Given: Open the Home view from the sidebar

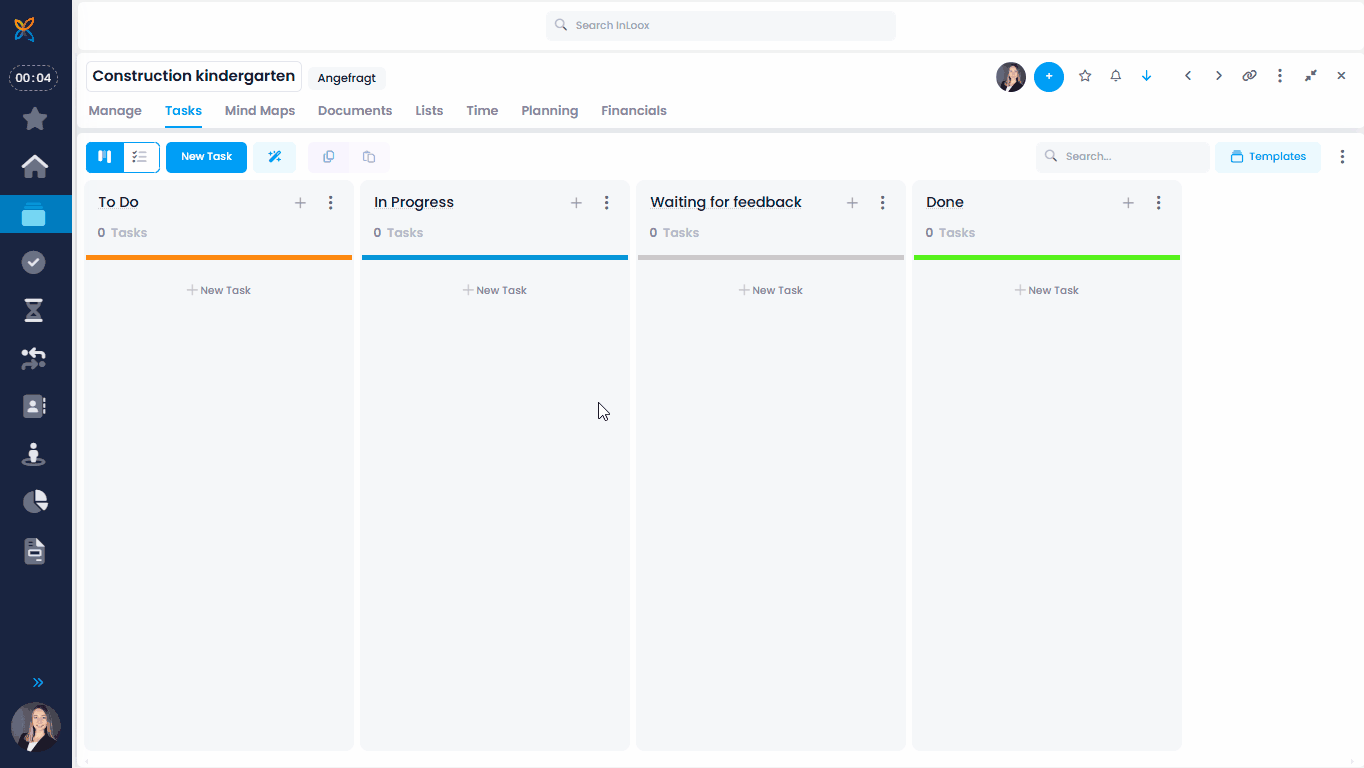Looking at the screenshot, I should (35, 166).
